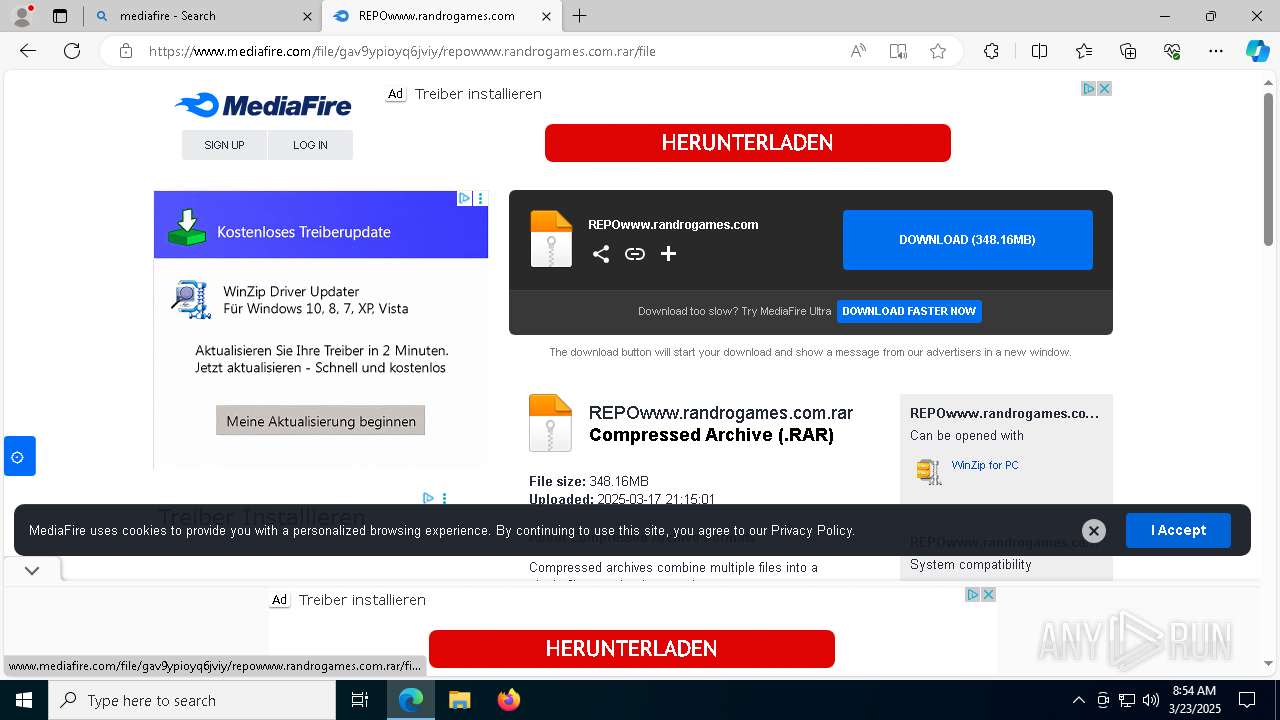Open network icon in system tray
The width and height of the screenshot is (1280, 720).
(1127, 700)
